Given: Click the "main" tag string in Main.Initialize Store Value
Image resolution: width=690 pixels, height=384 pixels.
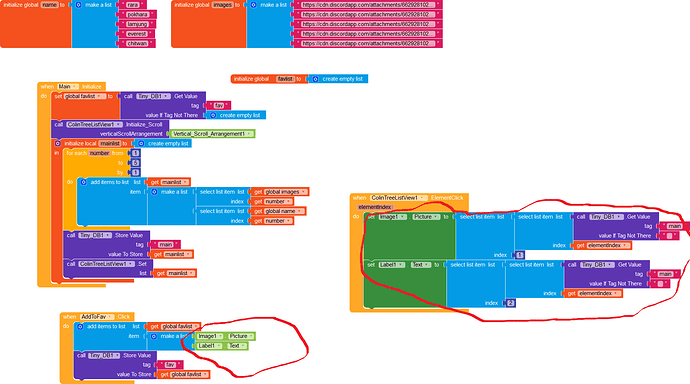Looking at the screenshot, I should tap(165, 245).
